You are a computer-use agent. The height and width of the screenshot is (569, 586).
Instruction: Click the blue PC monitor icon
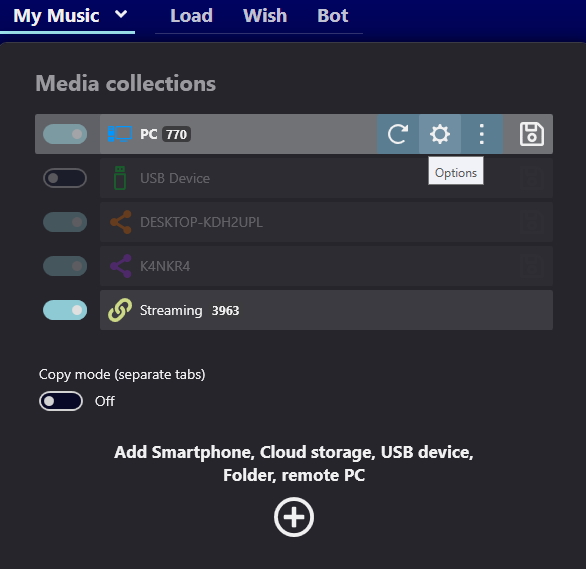120,134
